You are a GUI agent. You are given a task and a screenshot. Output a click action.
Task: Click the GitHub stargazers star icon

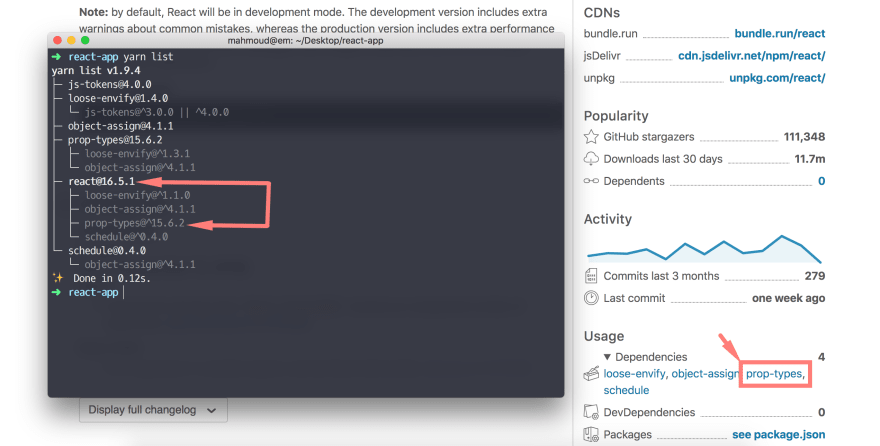click(x=591, y=137)
